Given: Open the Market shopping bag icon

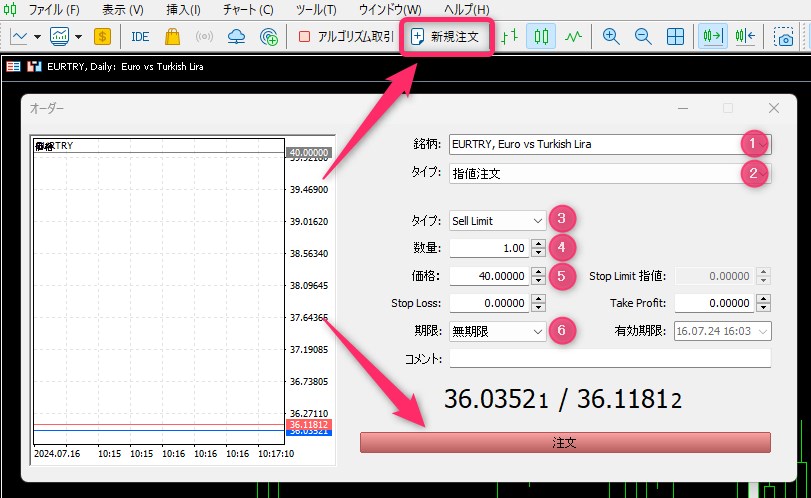Looking at the screenshot, I should [172, 36].
